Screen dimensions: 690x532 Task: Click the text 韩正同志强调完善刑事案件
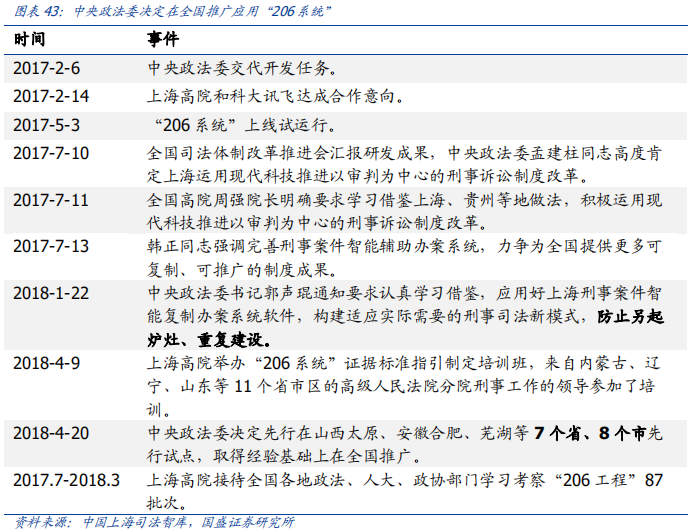pos(246,246)
